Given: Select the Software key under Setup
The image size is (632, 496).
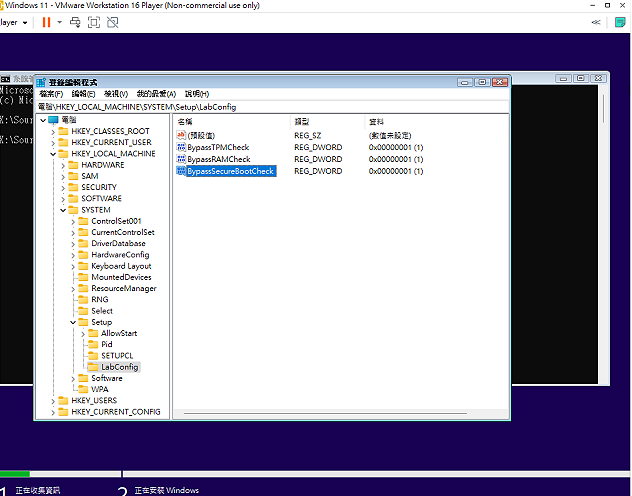Looking at the screenshot, I should point(106,378).
